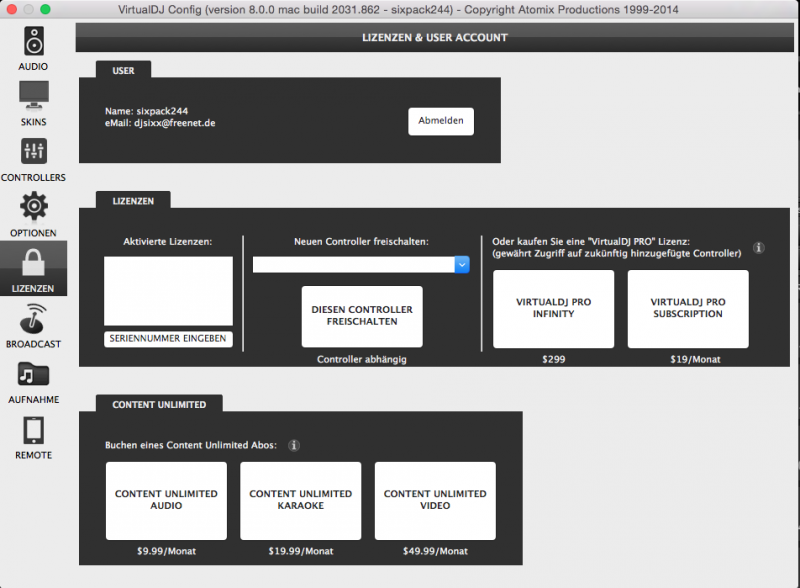
Task: Click the Abmelden button
Action: pyautogui.click(x=441, y=121)
